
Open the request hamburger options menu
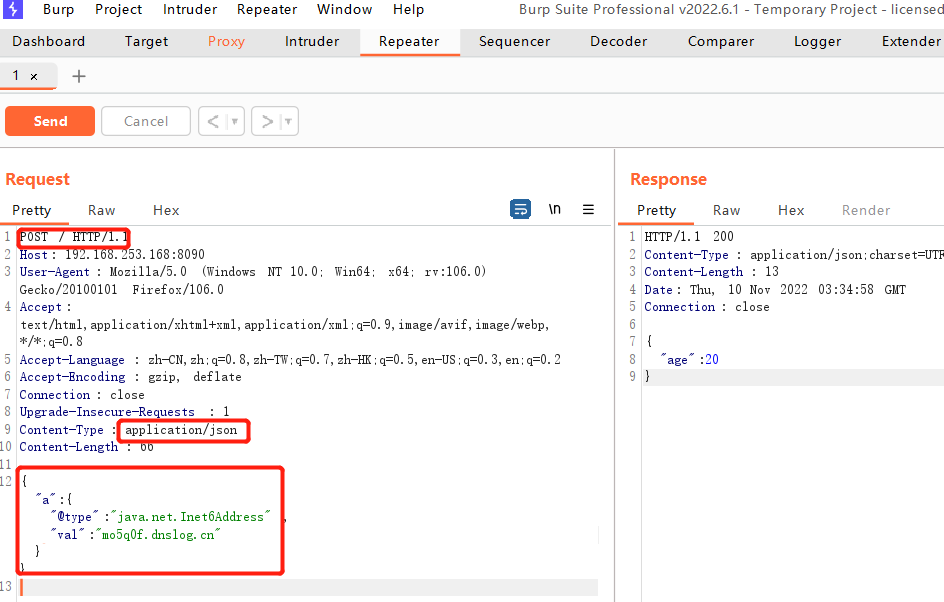click(x=588, y=209)
